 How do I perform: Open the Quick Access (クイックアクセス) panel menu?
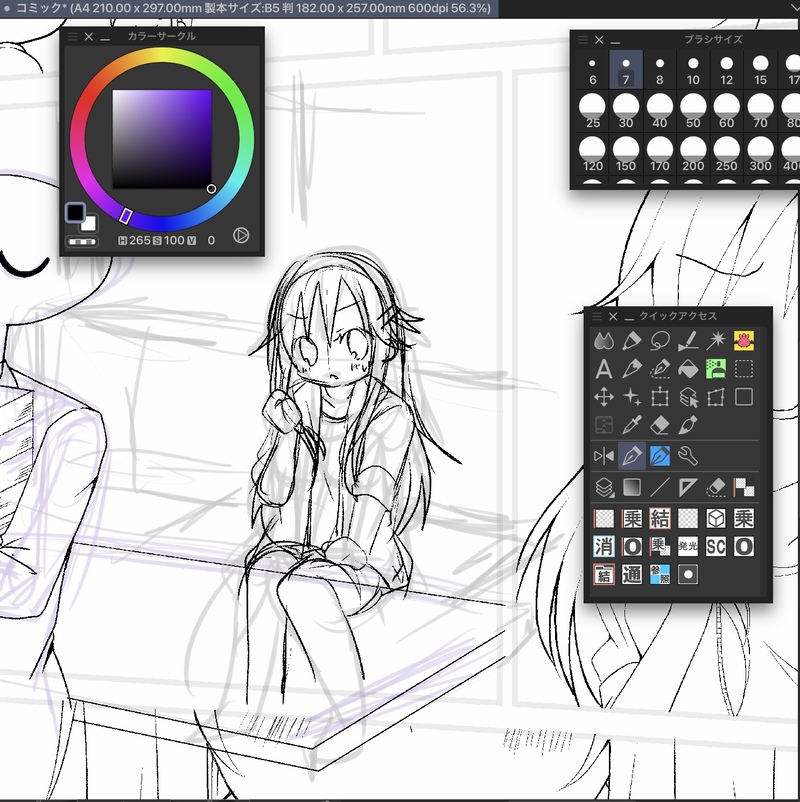coord(596,317)
